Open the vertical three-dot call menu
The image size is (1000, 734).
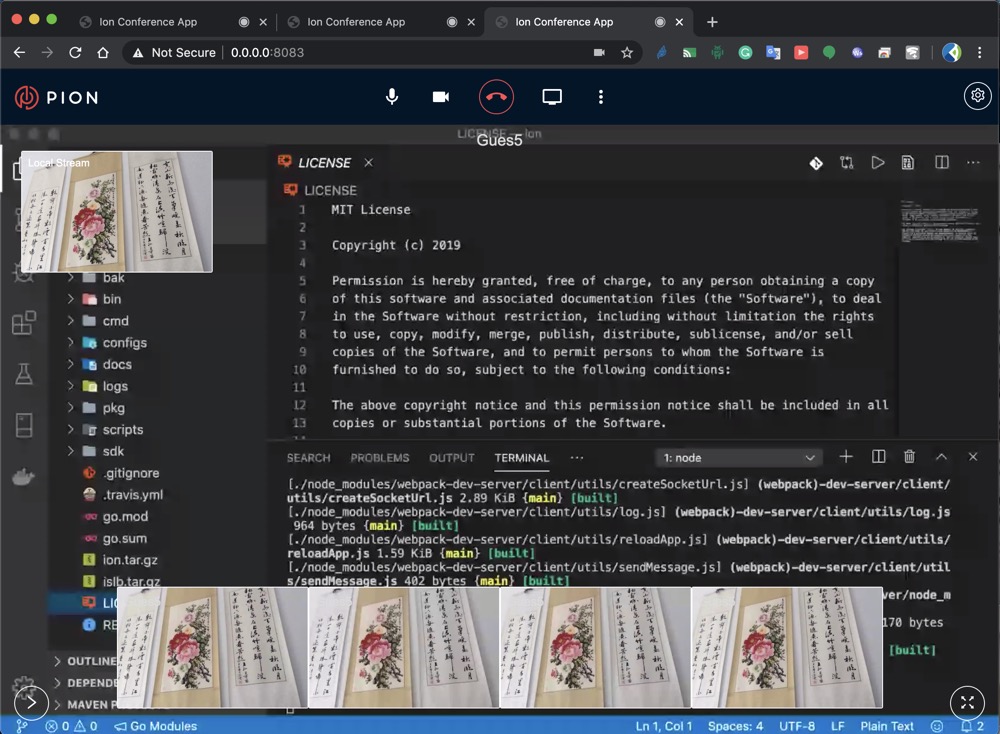click(601, 97)
